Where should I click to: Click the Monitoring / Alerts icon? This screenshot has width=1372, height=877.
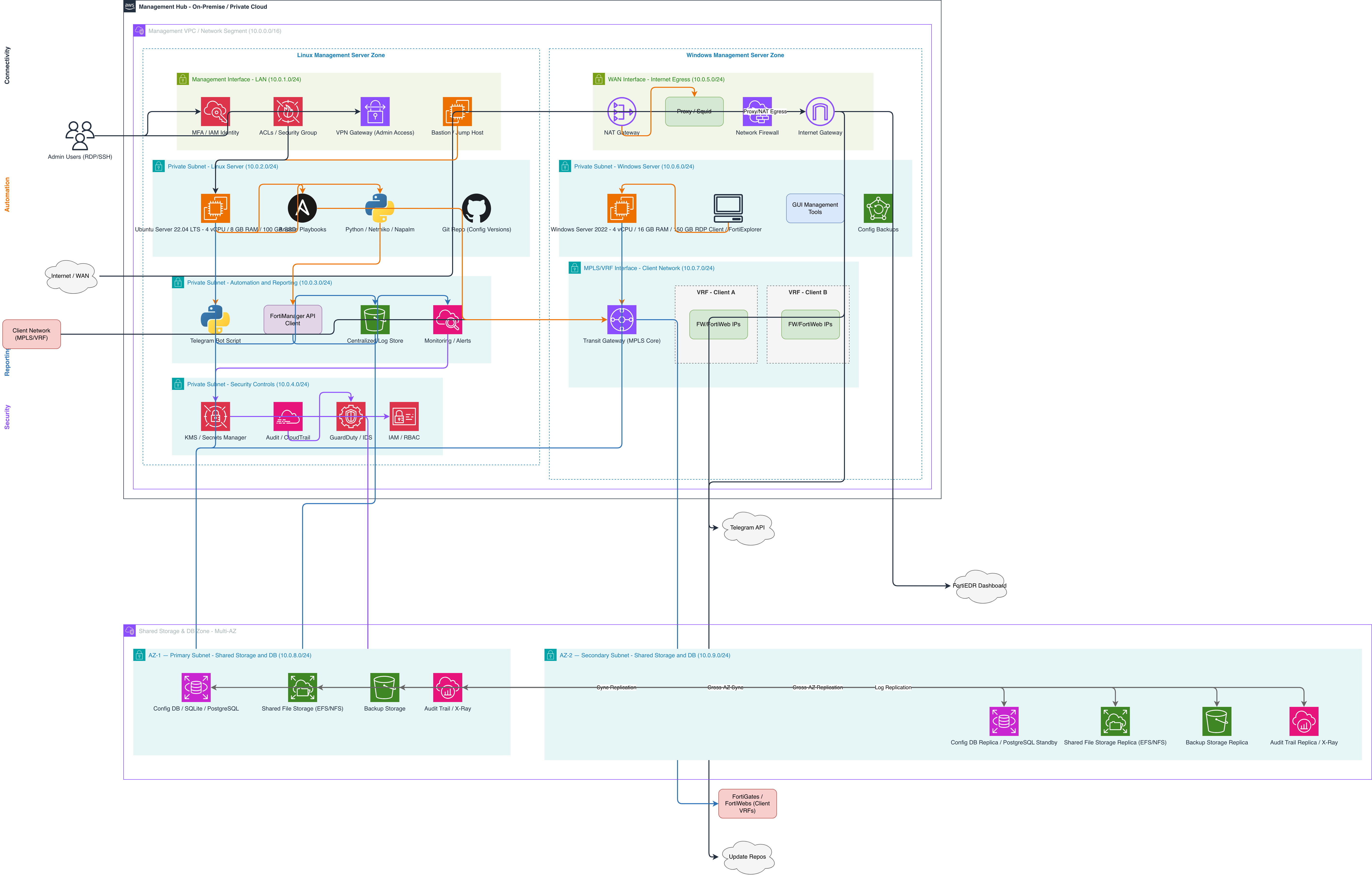[x=447, y=320]
